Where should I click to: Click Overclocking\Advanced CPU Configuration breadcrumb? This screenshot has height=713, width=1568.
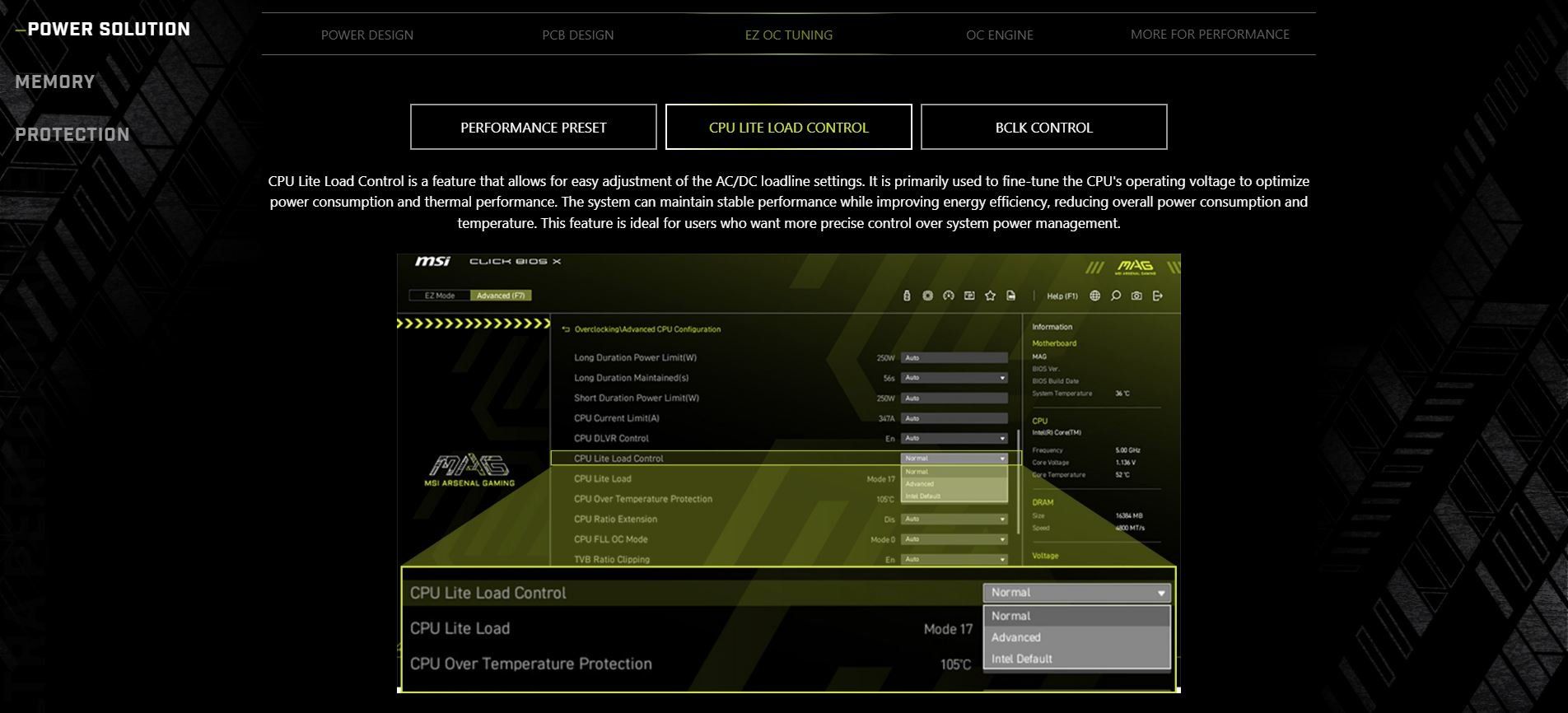click(647, 329)
